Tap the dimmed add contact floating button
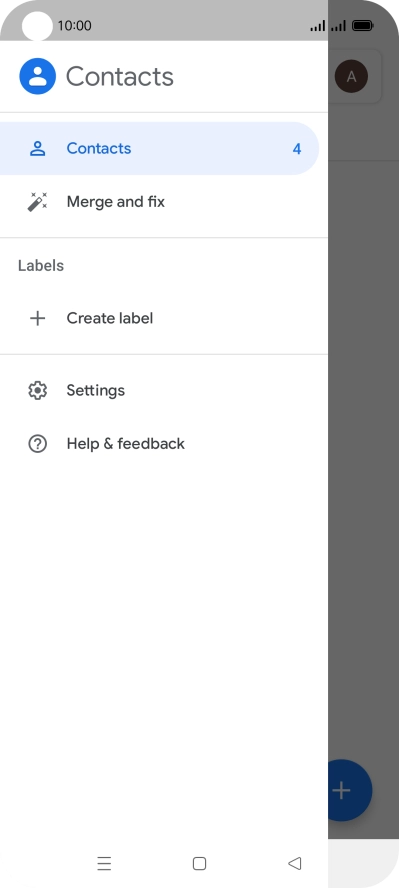399x888 pixels. coord(350,790)
